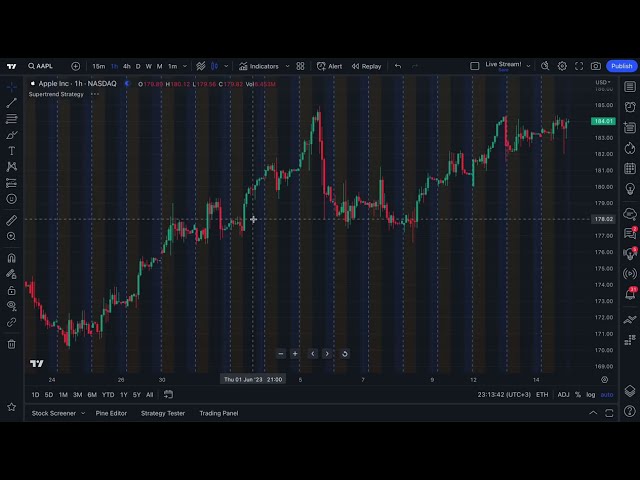The image size is (640, 480).
Task: Zoom out chart with minus button
Action: click(x=280, y=354)
